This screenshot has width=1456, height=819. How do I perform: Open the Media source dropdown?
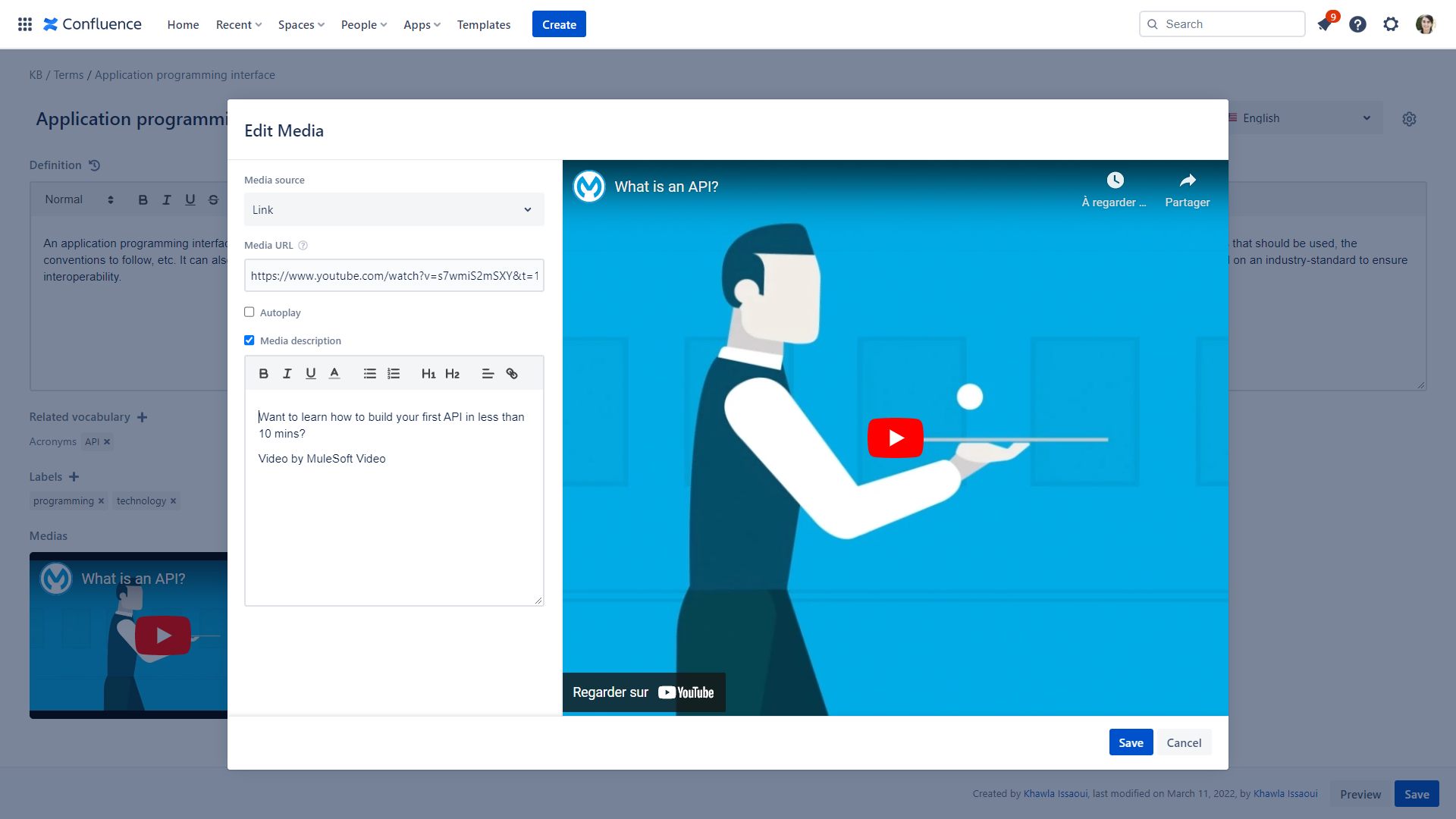[394, 209]
